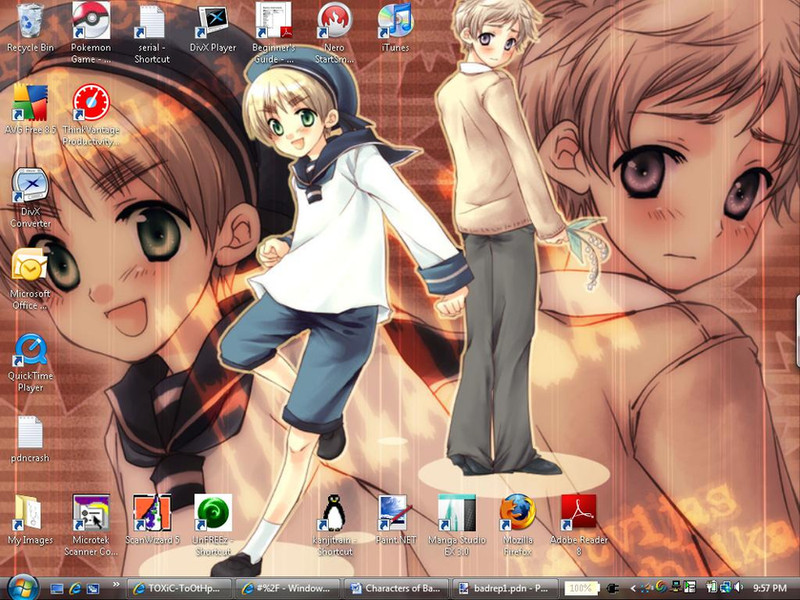Image resolution: width=800 pixels, height=600 pixels.
Task: Switch to the TOXiC-ToOtHp... taskbar window
Action: (x=178, y=588)
